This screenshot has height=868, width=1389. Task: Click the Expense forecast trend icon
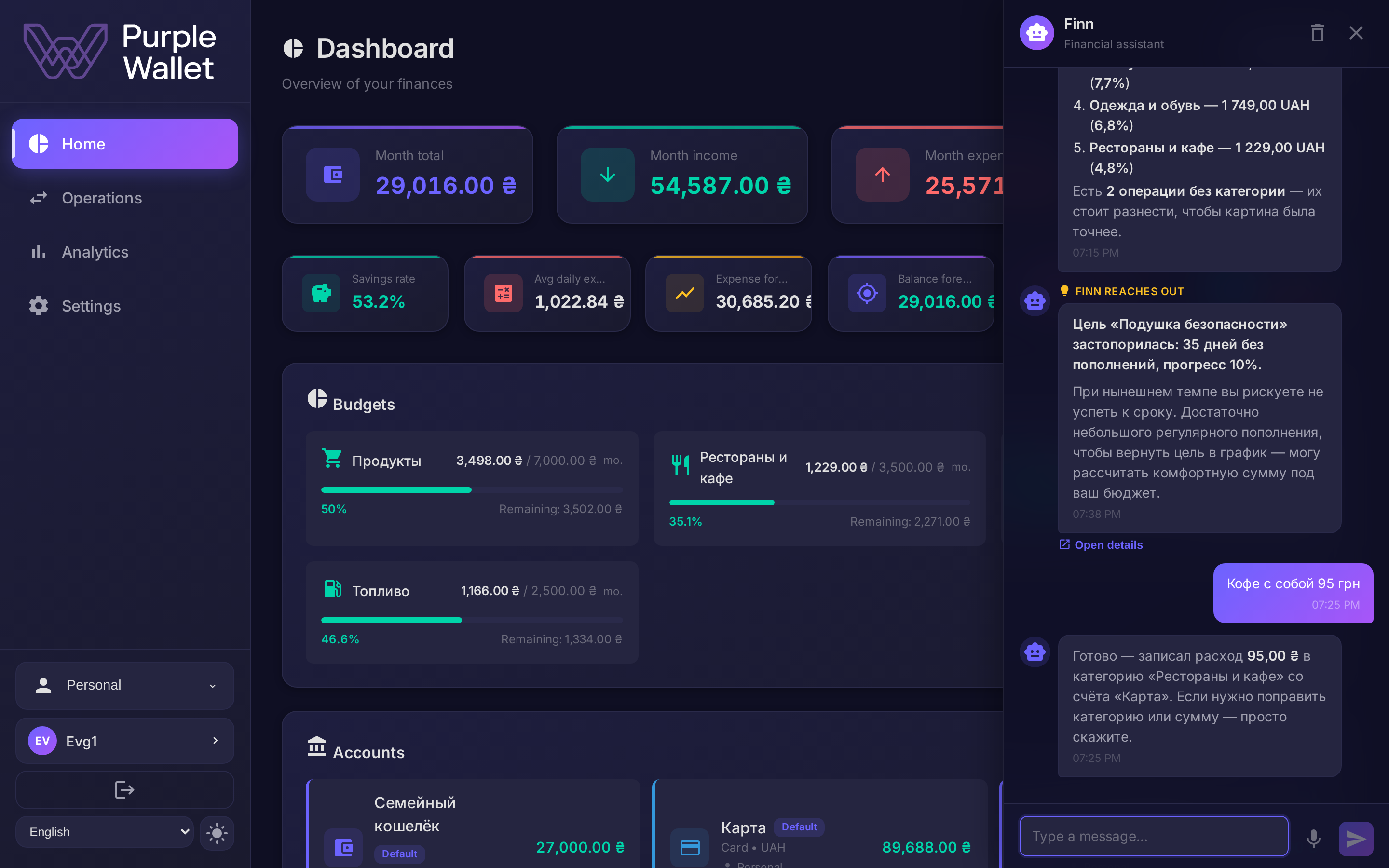(685, 293)
